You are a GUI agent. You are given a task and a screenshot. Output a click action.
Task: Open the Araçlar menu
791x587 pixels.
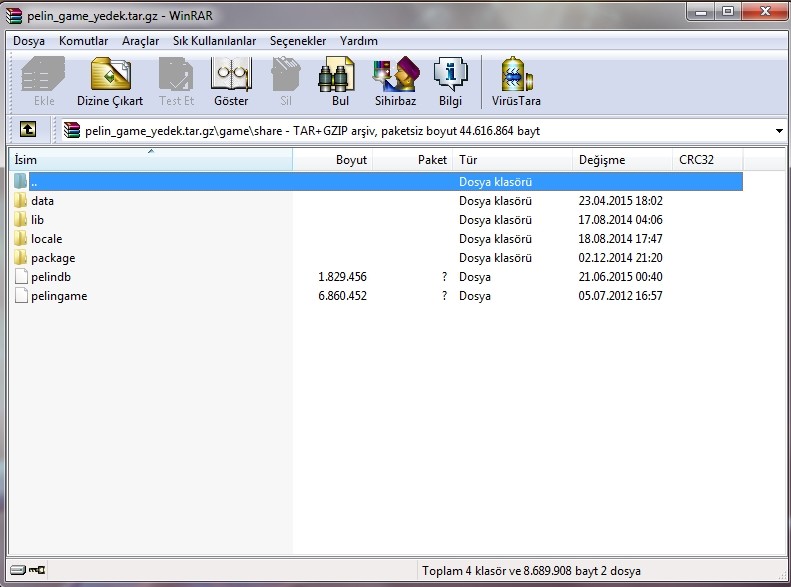[140, 41]
